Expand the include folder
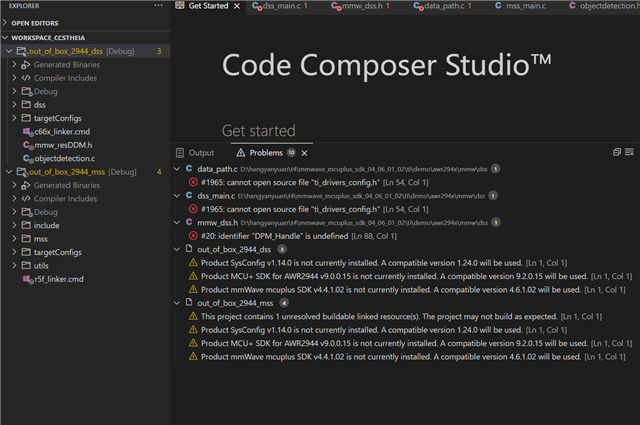The width and height of the screenshot is (640, 425). point(14,225)
